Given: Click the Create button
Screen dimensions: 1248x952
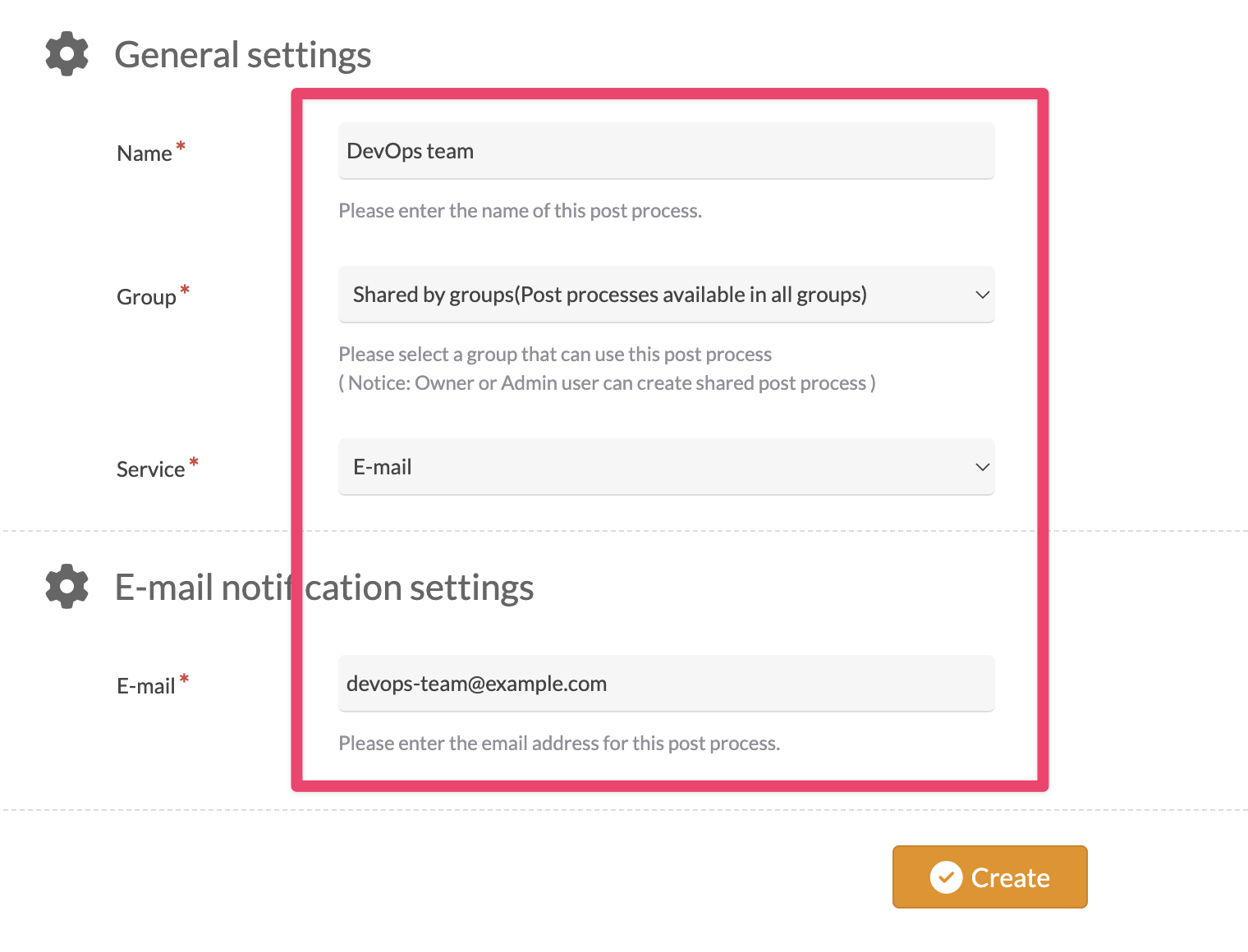Looking at the screenshot, I should [x=989, y=877].
